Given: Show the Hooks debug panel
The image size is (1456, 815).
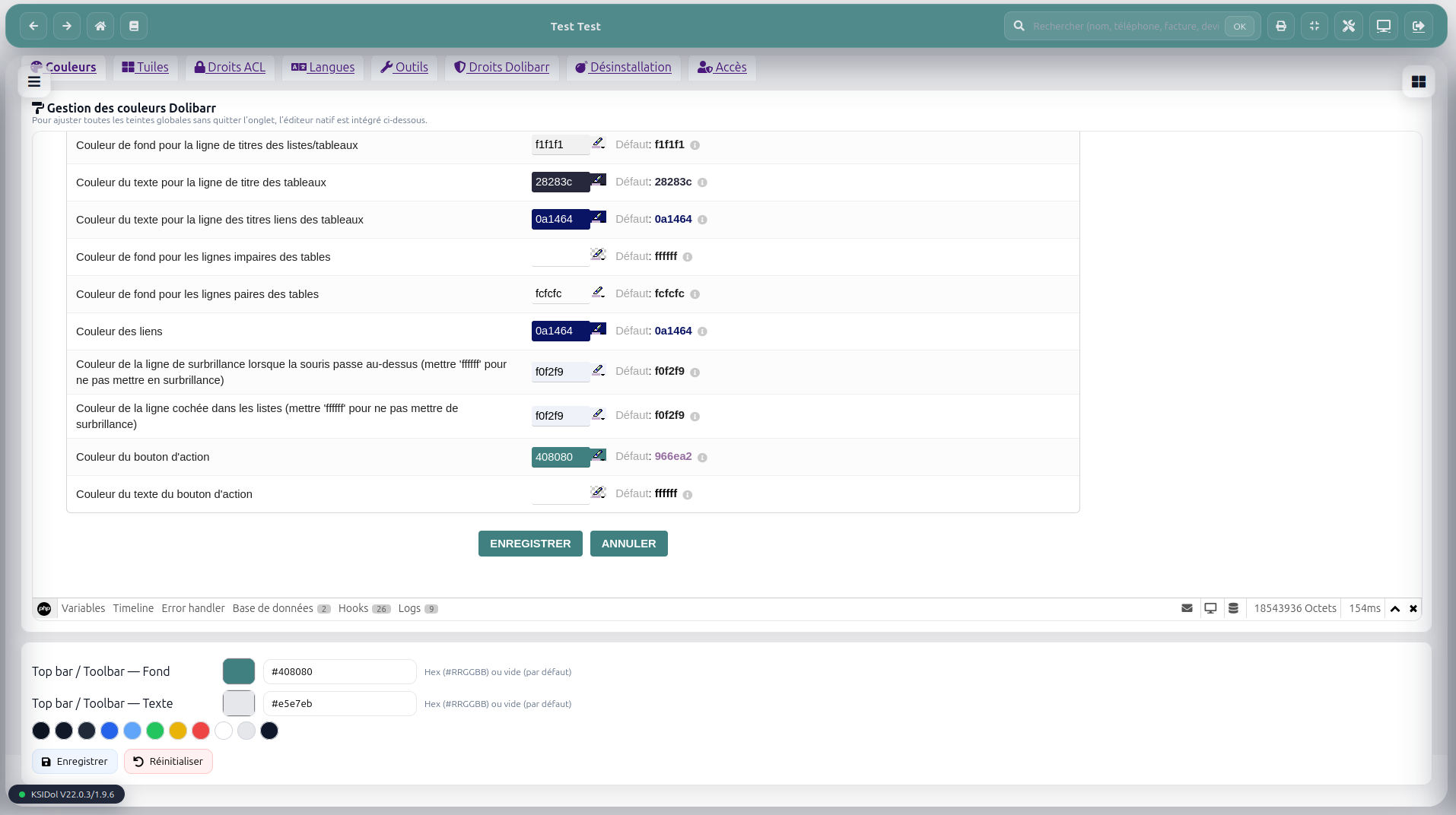Looking at the screenshot, I should click(364, 608).
